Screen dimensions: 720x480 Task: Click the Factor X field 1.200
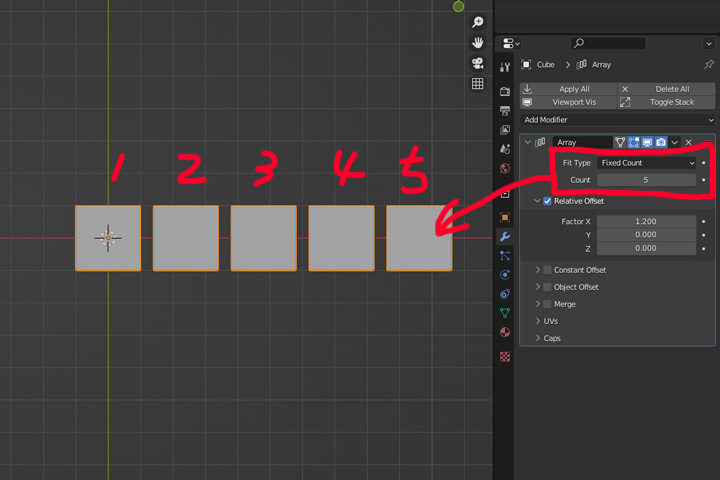pos(646,221)
